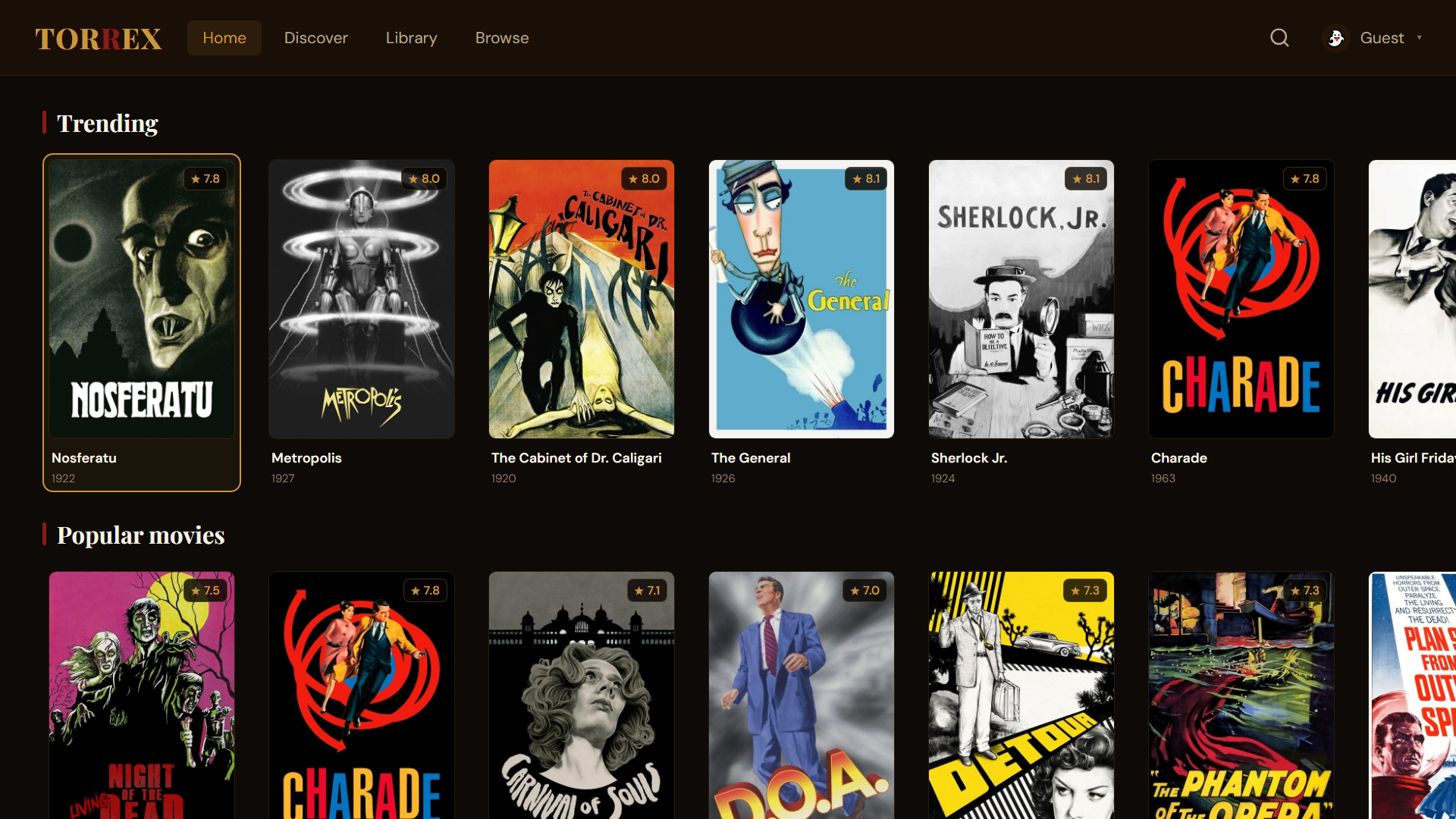The image size is (1456, 819).
Task: Open the Carnival of Souls poster
Action: [x=582, y=695]
